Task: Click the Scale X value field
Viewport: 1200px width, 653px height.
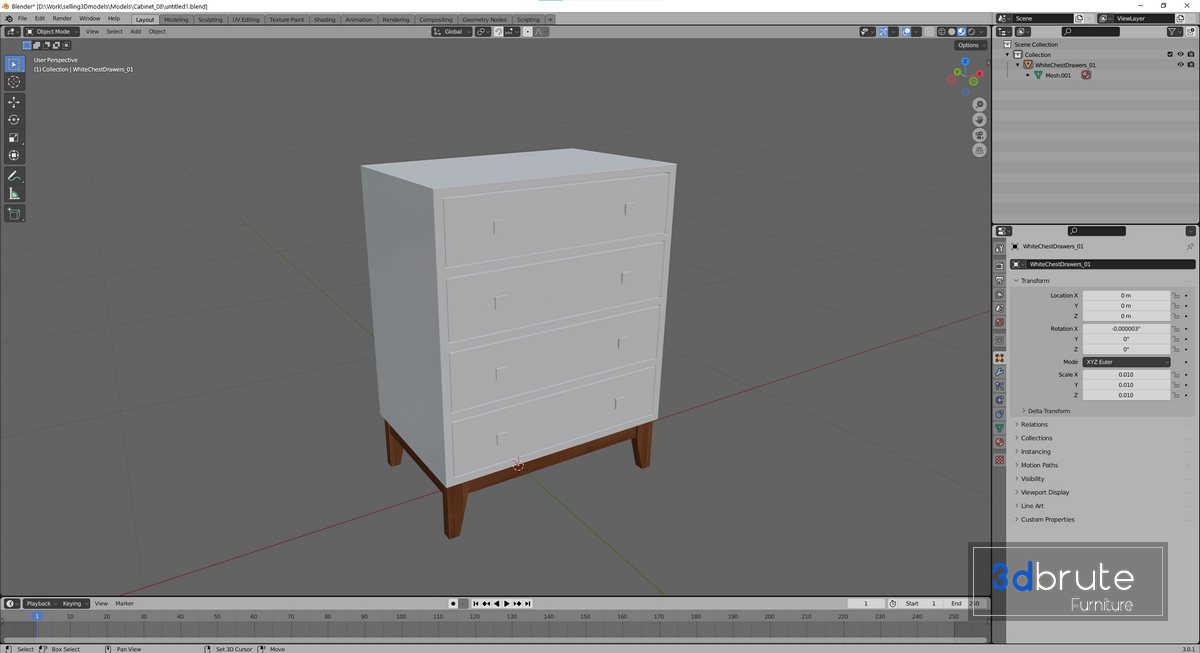Action: point(1125,375)
